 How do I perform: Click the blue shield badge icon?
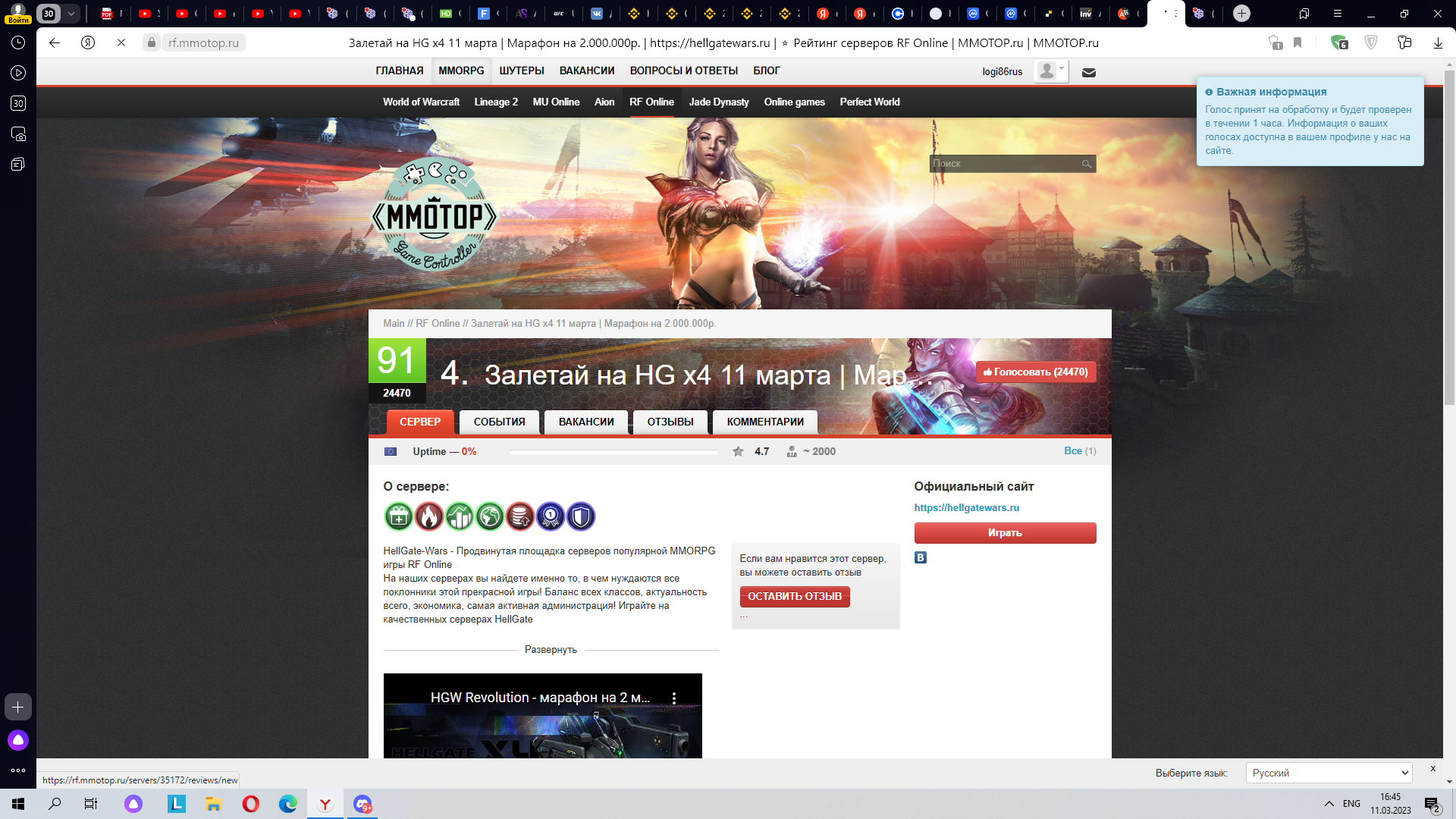[x=581, y=516]
